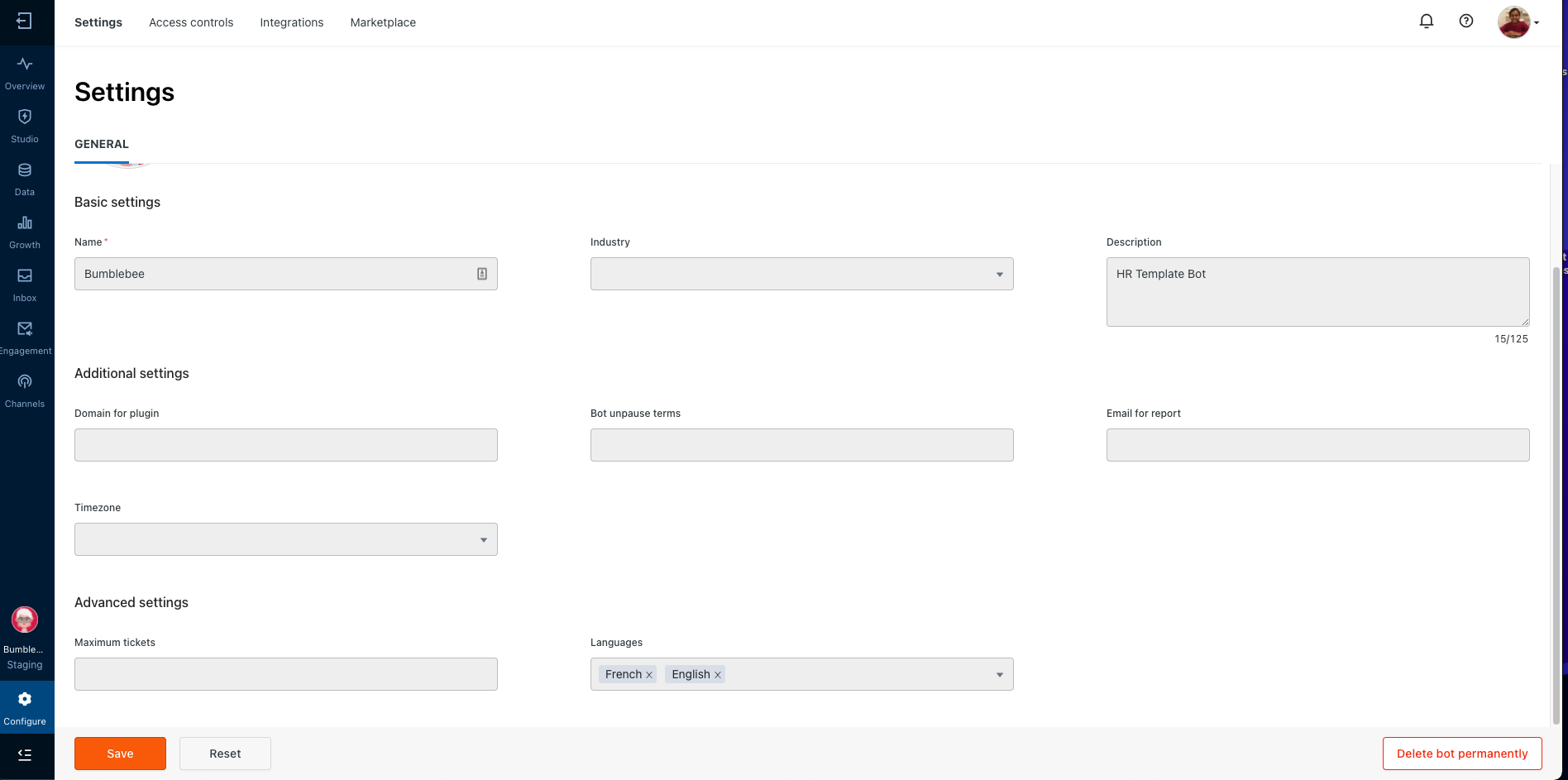Expand the Timezone dropdown
Image resolution: width=1568 pixels, height=780 pixels.
(286, 539)
